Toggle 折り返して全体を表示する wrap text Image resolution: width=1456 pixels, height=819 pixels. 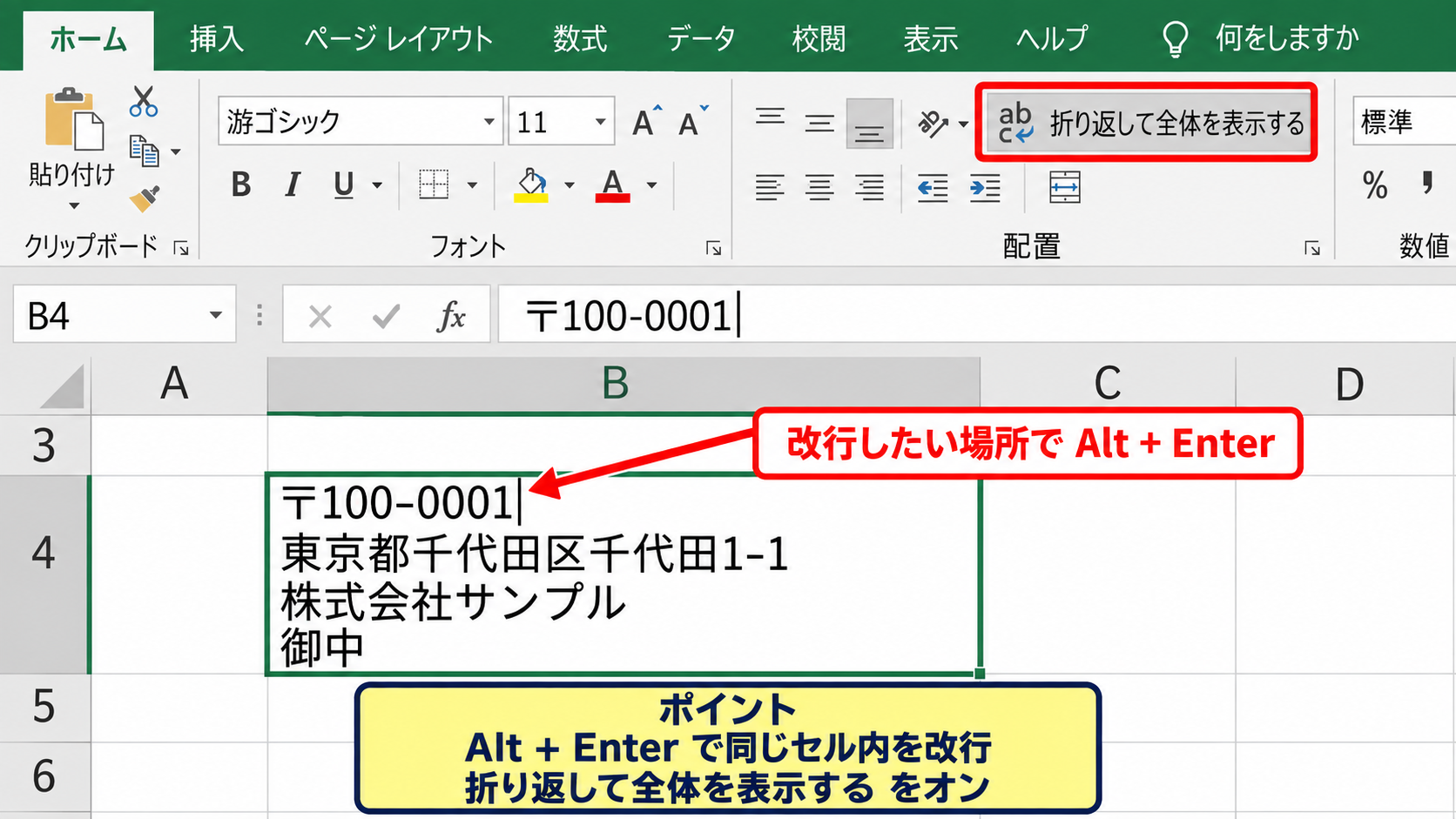pyautogui.click(x=1145, y=123)
